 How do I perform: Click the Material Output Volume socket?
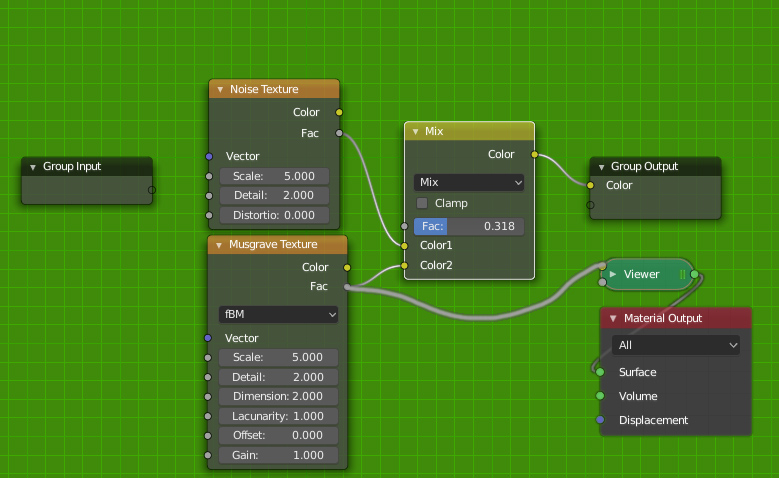600,396
